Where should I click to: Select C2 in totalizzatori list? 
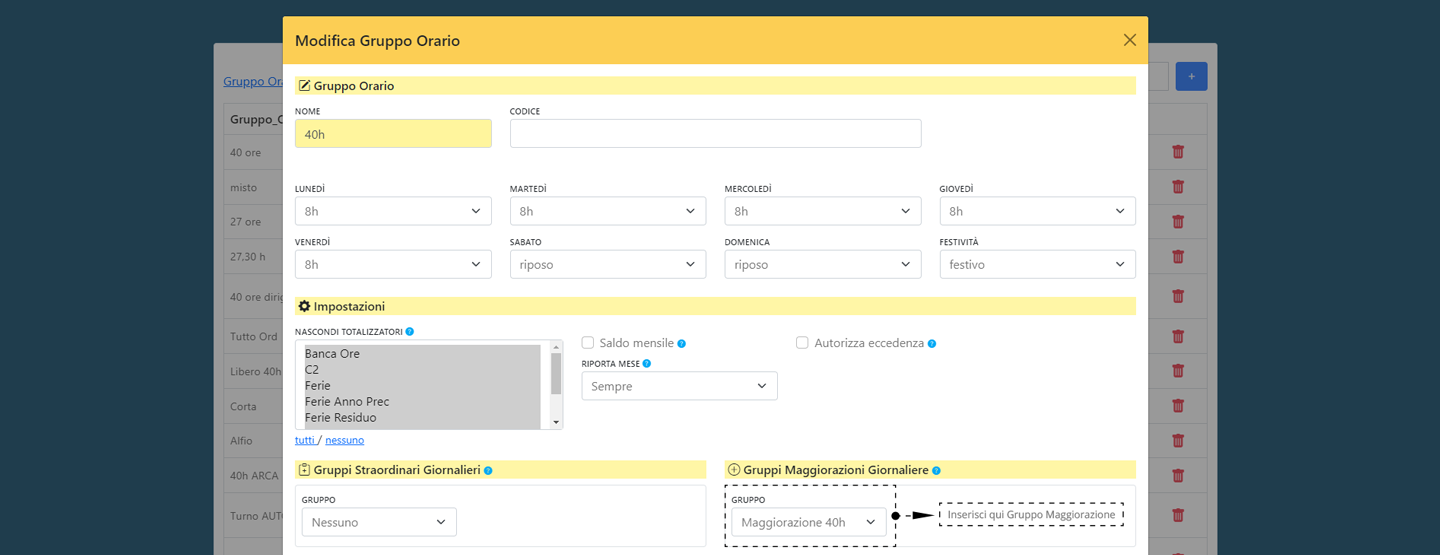point(422,370)
